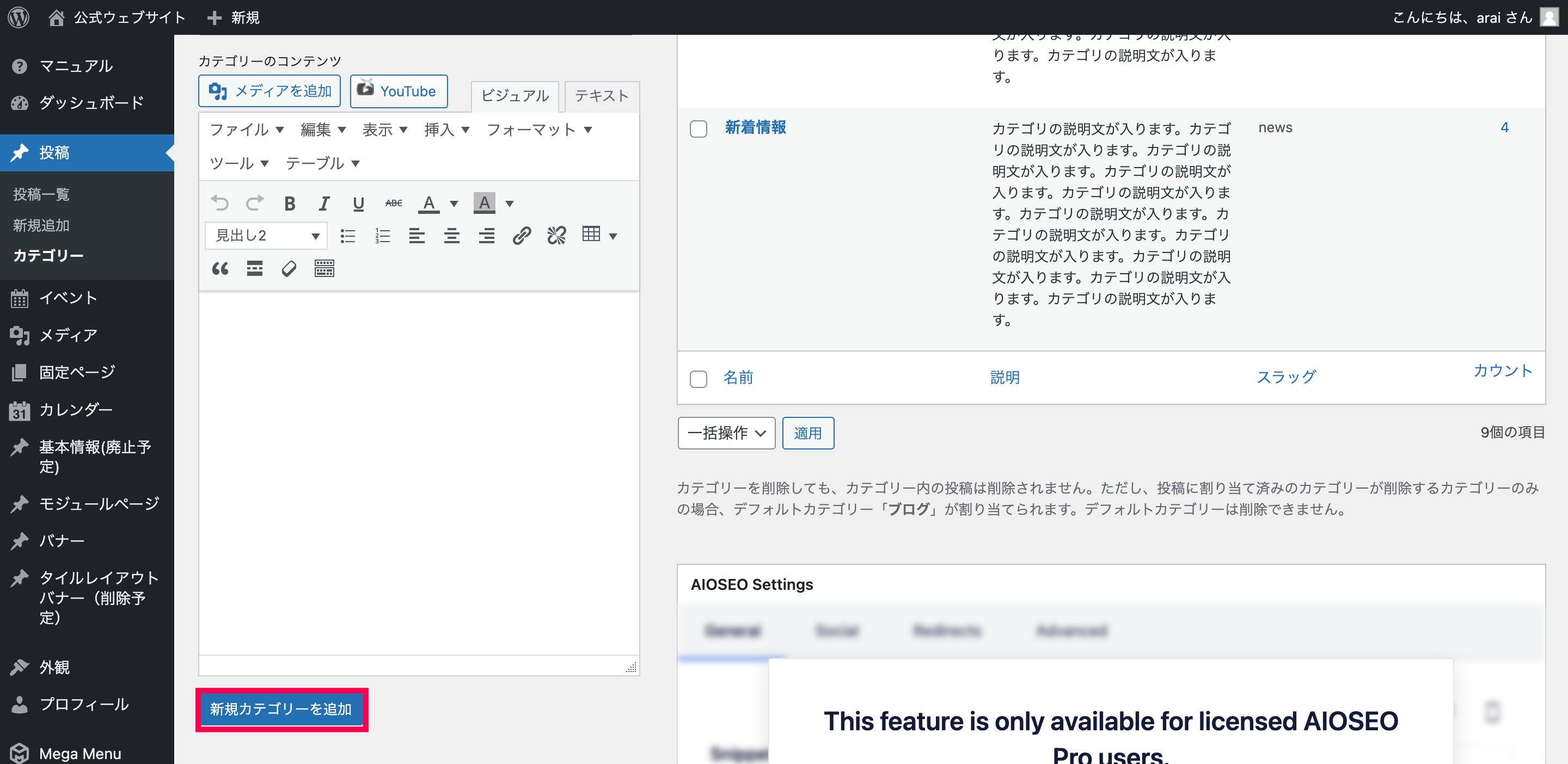Toggle the select-all checkbox beside 名前
This screenshot has width=1568, height=764.
(698, 379)
